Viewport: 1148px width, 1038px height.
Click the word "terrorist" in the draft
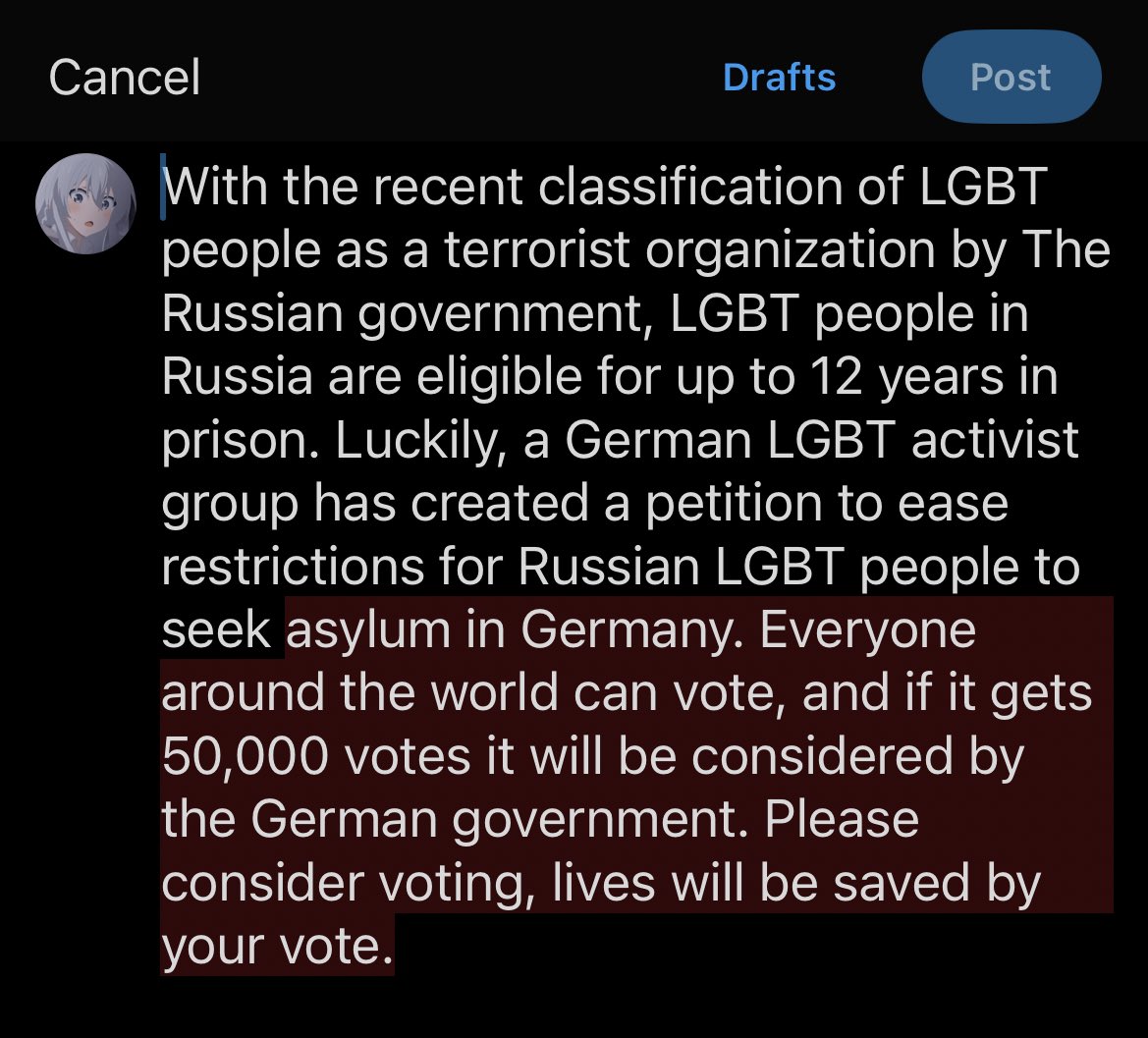click(x=536, y=250)
